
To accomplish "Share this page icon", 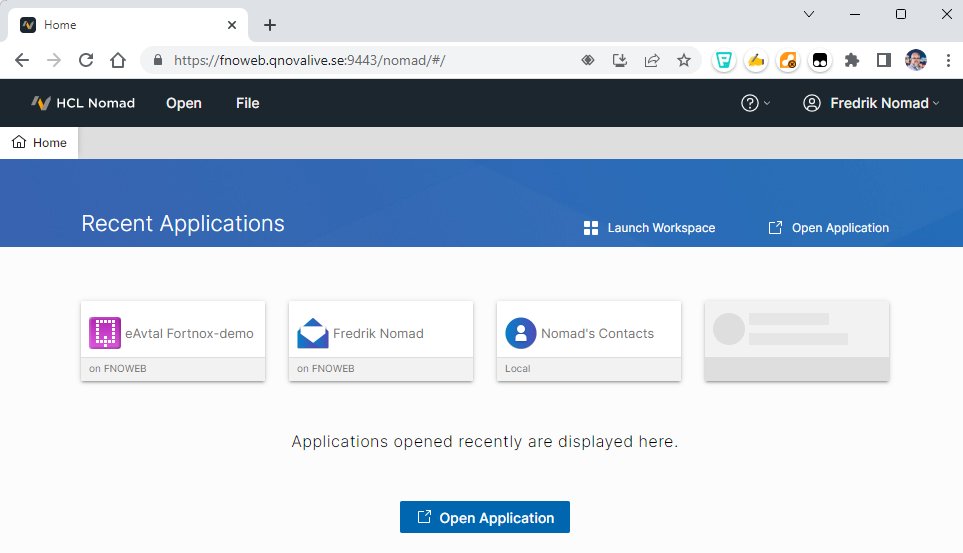I will 652,60.
